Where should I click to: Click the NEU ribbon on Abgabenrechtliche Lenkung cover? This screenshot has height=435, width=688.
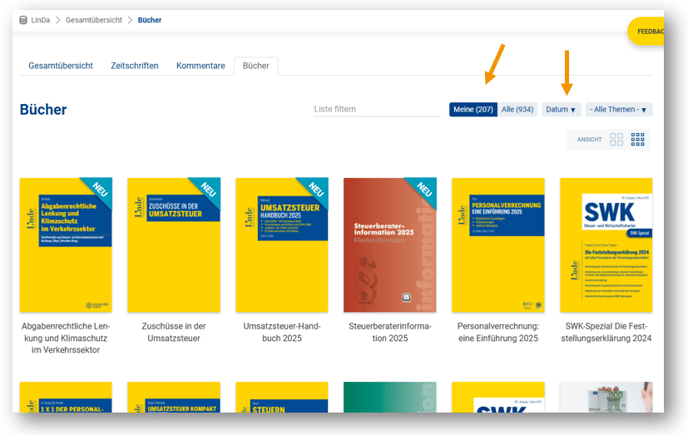[100, 189]
